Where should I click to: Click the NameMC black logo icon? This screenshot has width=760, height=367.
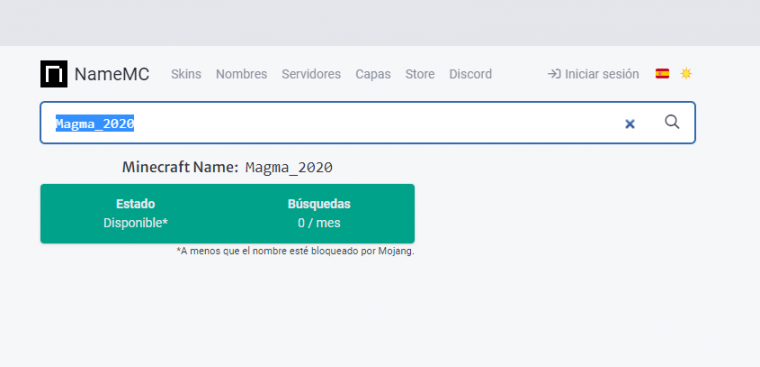(x=54, y=74)
